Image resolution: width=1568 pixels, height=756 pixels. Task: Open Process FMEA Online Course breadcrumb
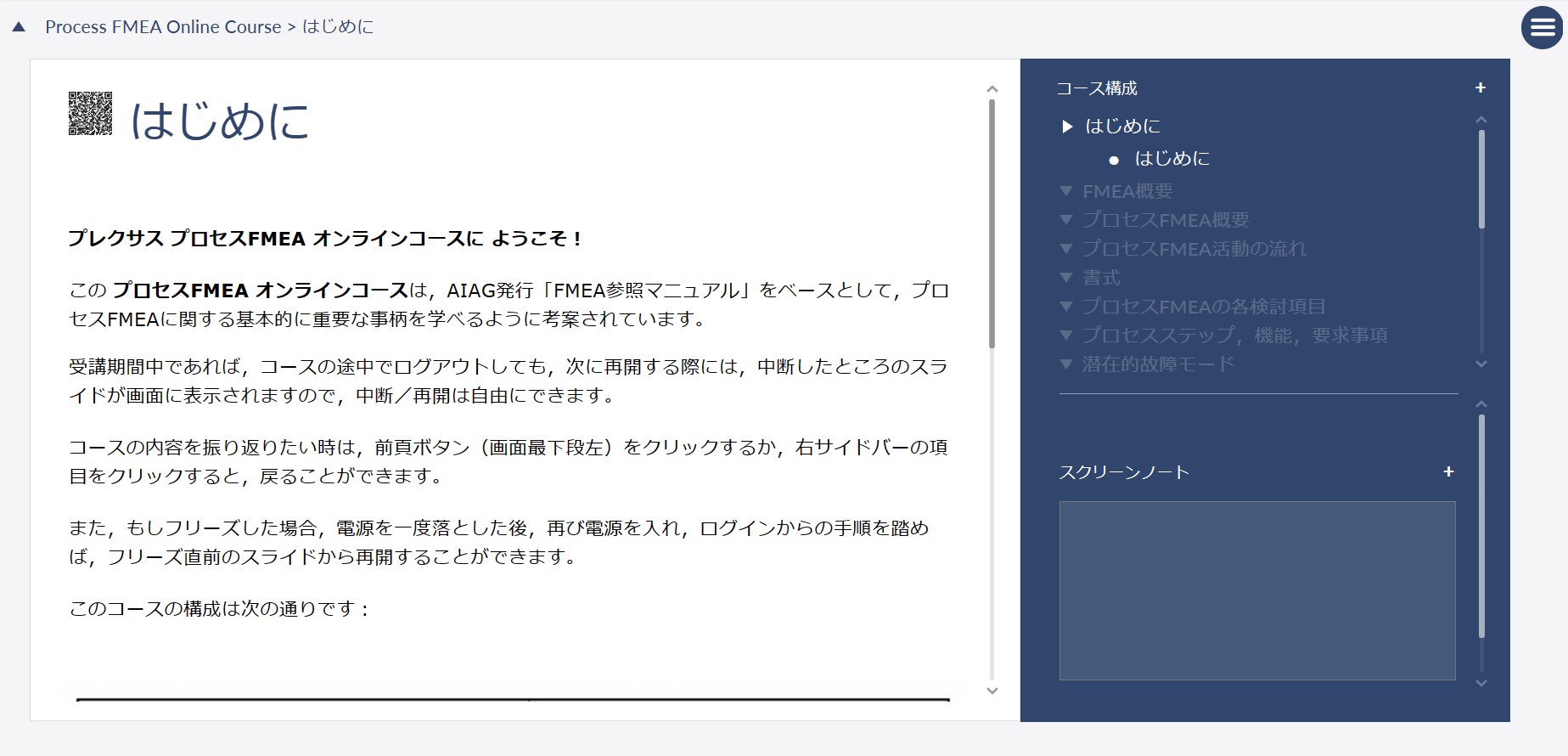click(x=163, y=27)
